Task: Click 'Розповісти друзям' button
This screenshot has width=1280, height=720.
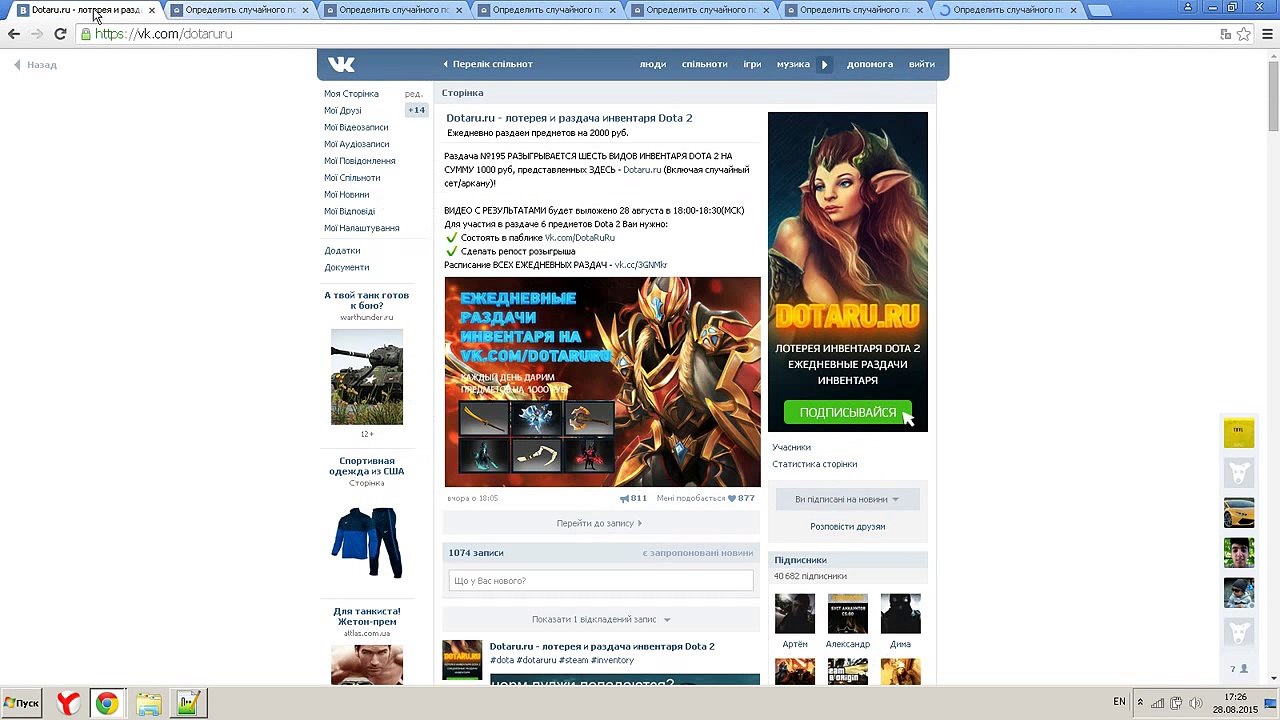Action: click(x=847, y=527)
